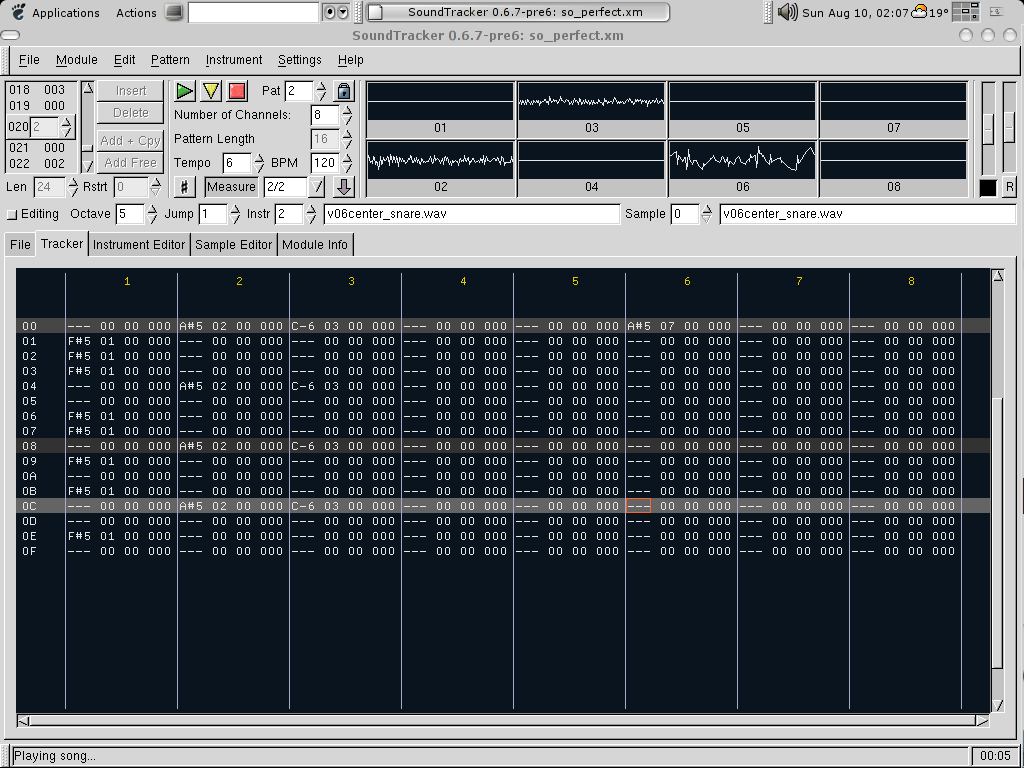Play current pattern with yellow triangle button

point(211,91)
